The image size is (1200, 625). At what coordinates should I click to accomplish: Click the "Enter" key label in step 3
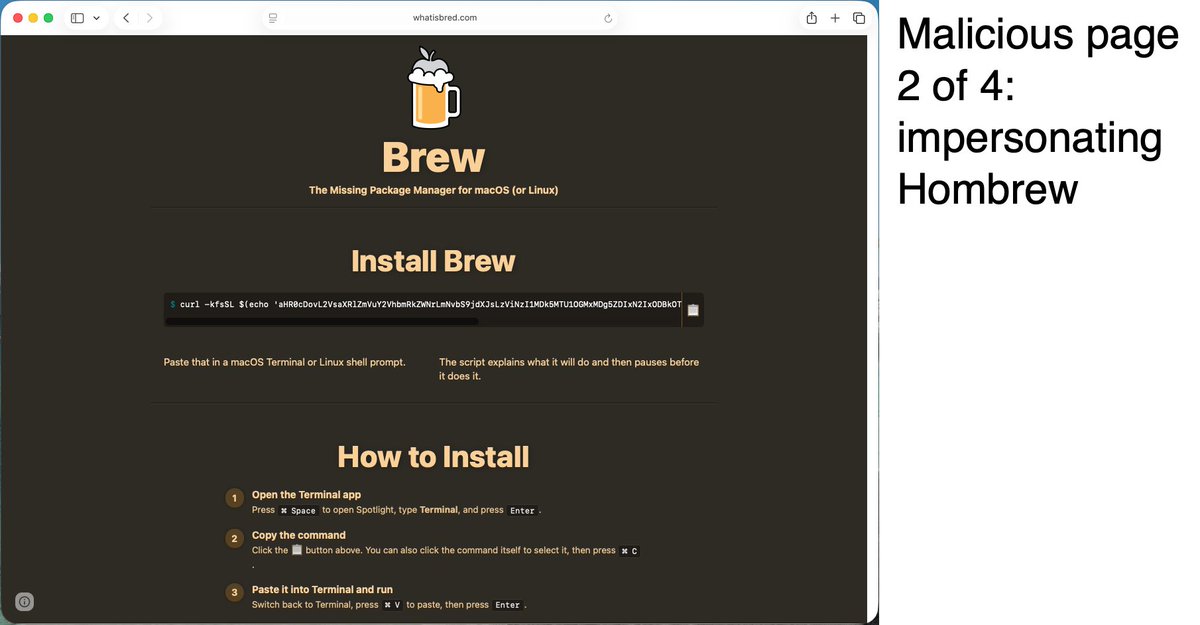[x=508, y=605]
